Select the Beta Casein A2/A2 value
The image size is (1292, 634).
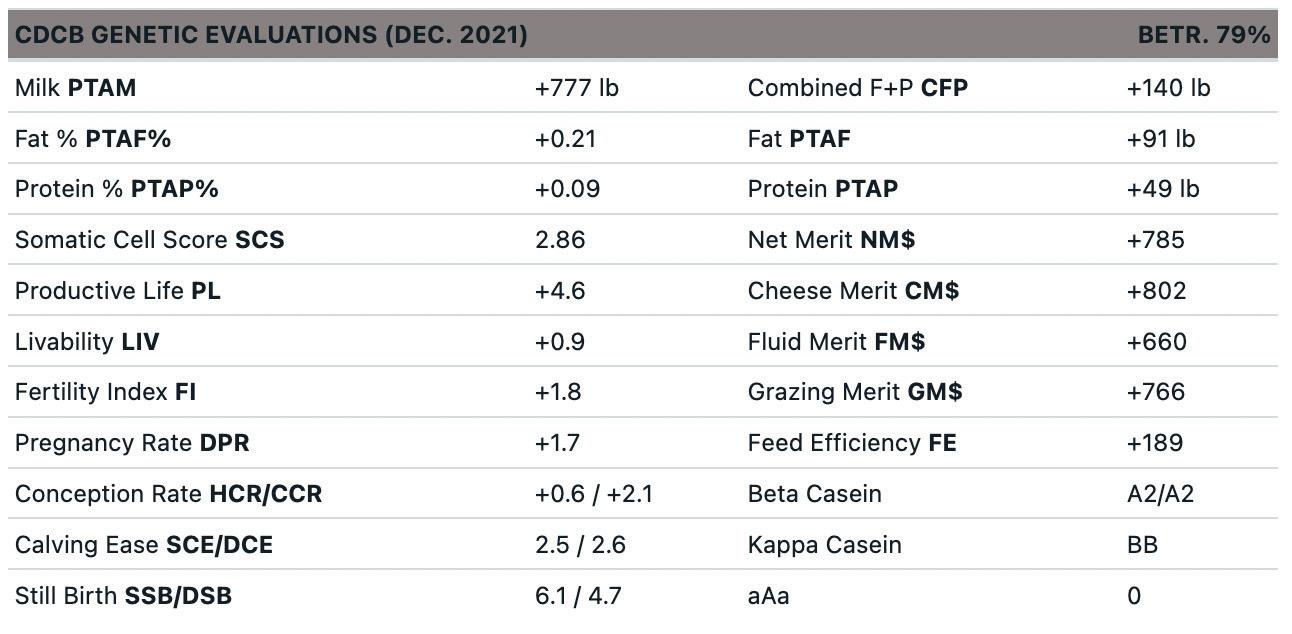1160,494
